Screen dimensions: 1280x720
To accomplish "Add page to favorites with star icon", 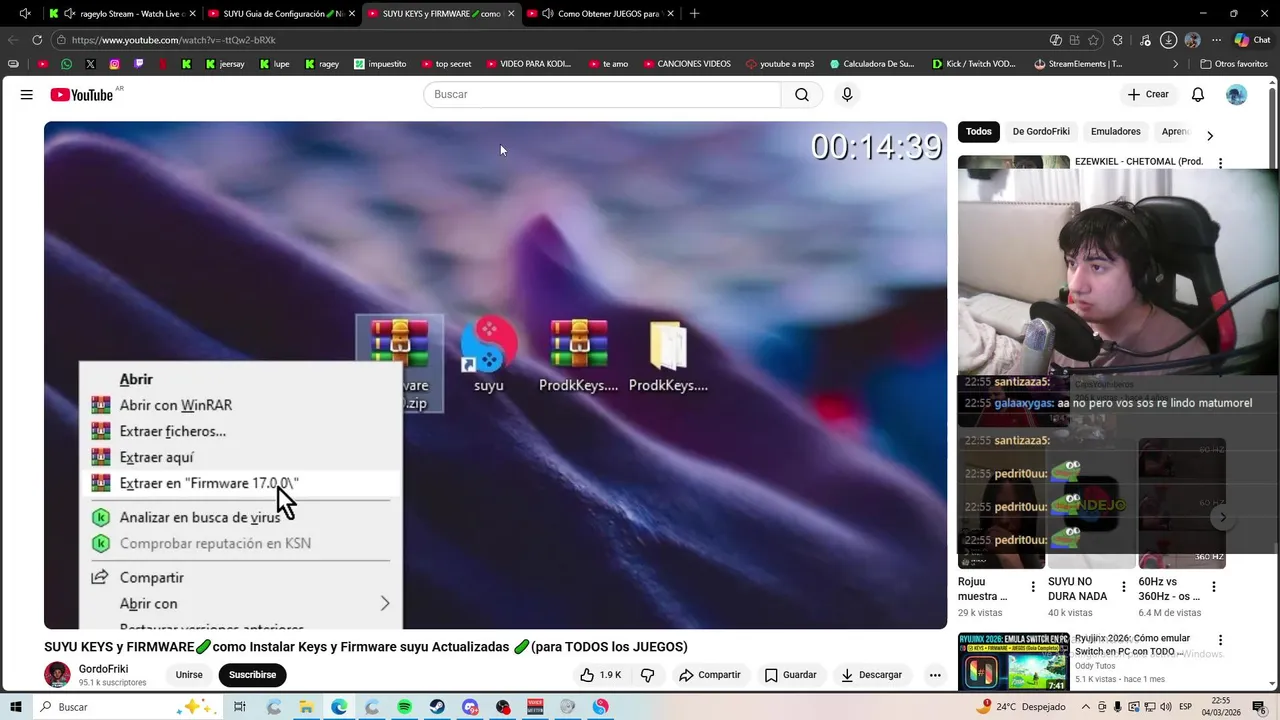I will (x=1093, y=40).
